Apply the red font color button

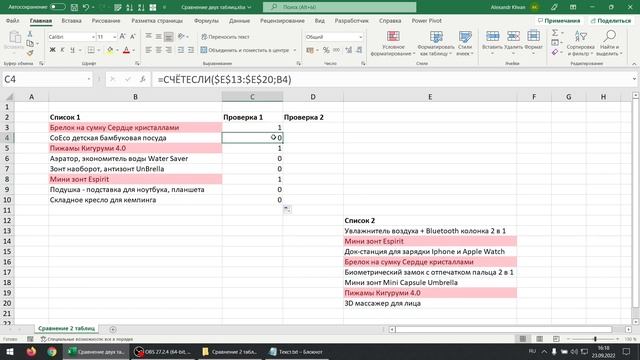click(x=126, y=50)
